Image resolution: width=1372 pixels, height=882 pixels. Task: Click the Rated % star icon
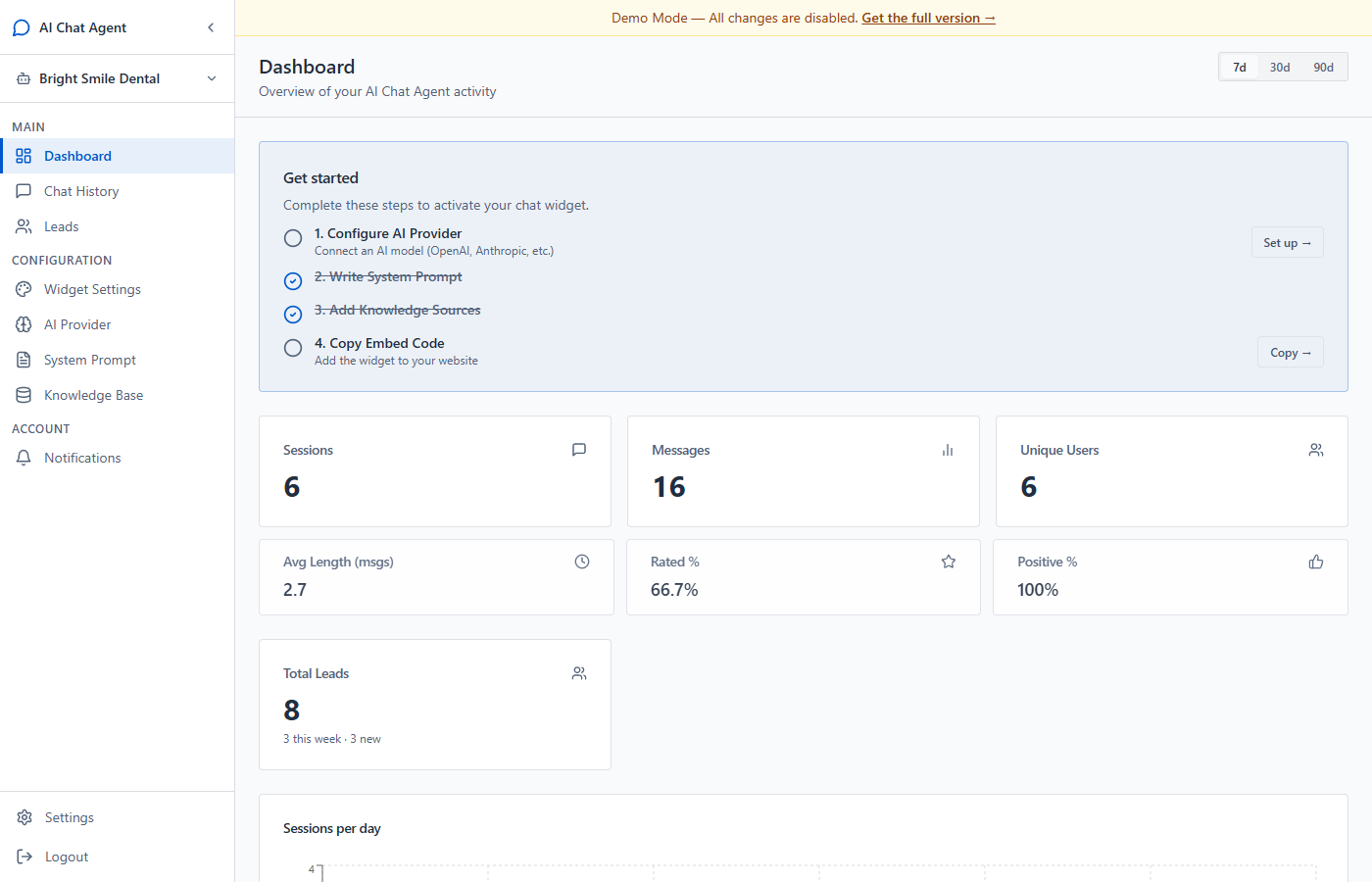(x=949, y=562)
